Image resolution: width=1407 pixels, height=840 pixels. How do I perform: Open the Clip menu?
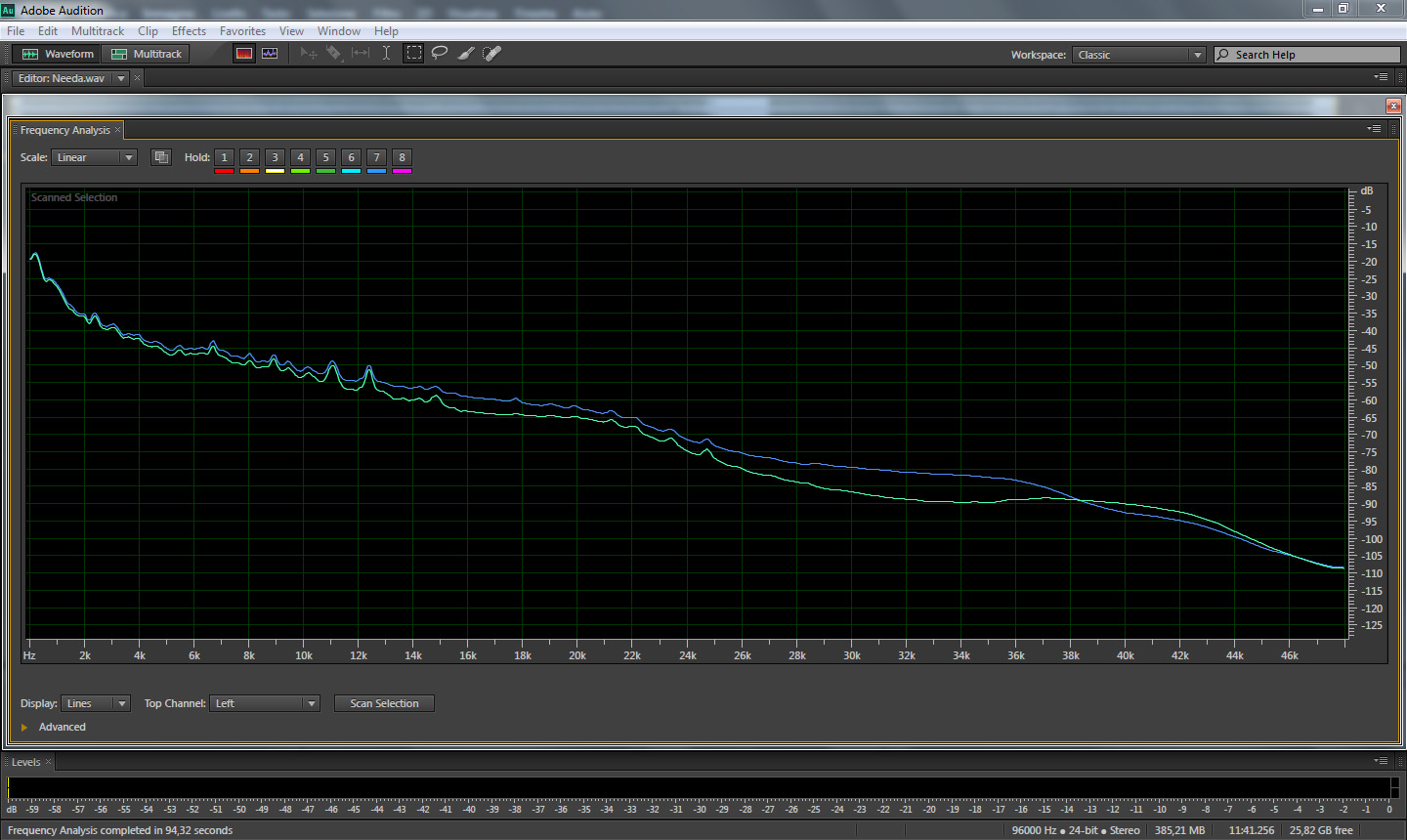tap(148, 31)
